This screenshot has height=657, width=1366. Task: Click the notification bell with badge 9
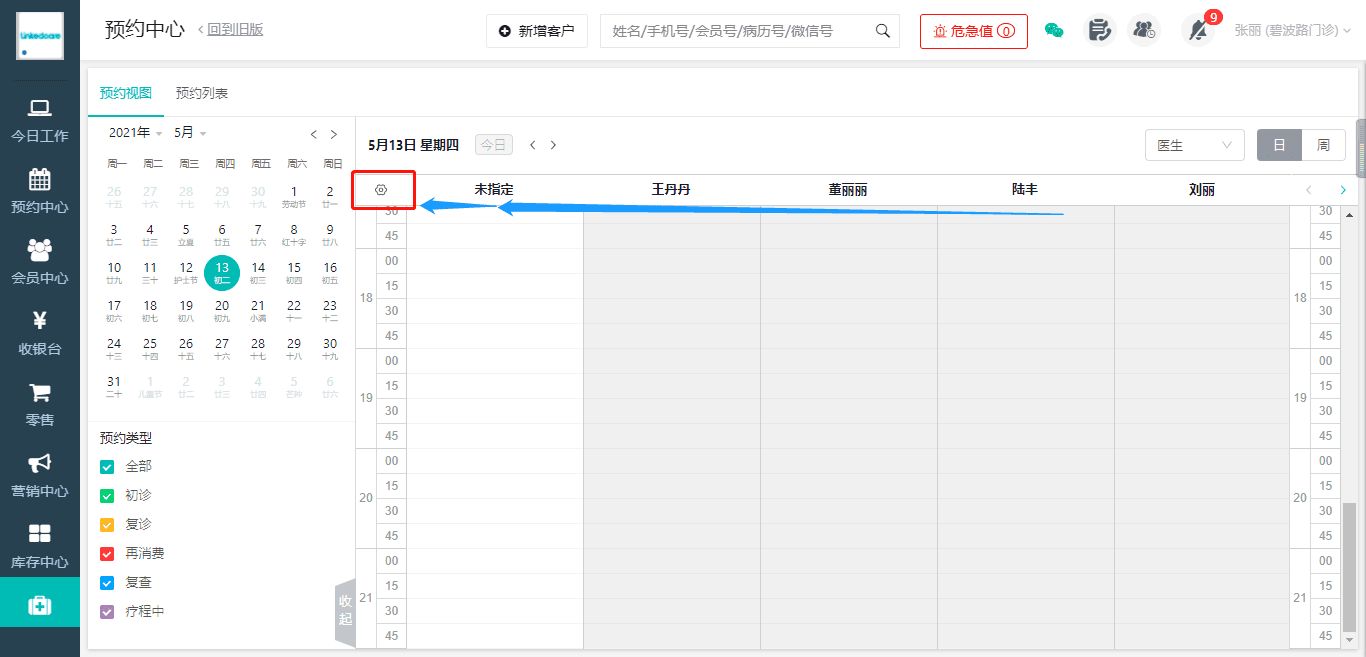point(1197,30)
